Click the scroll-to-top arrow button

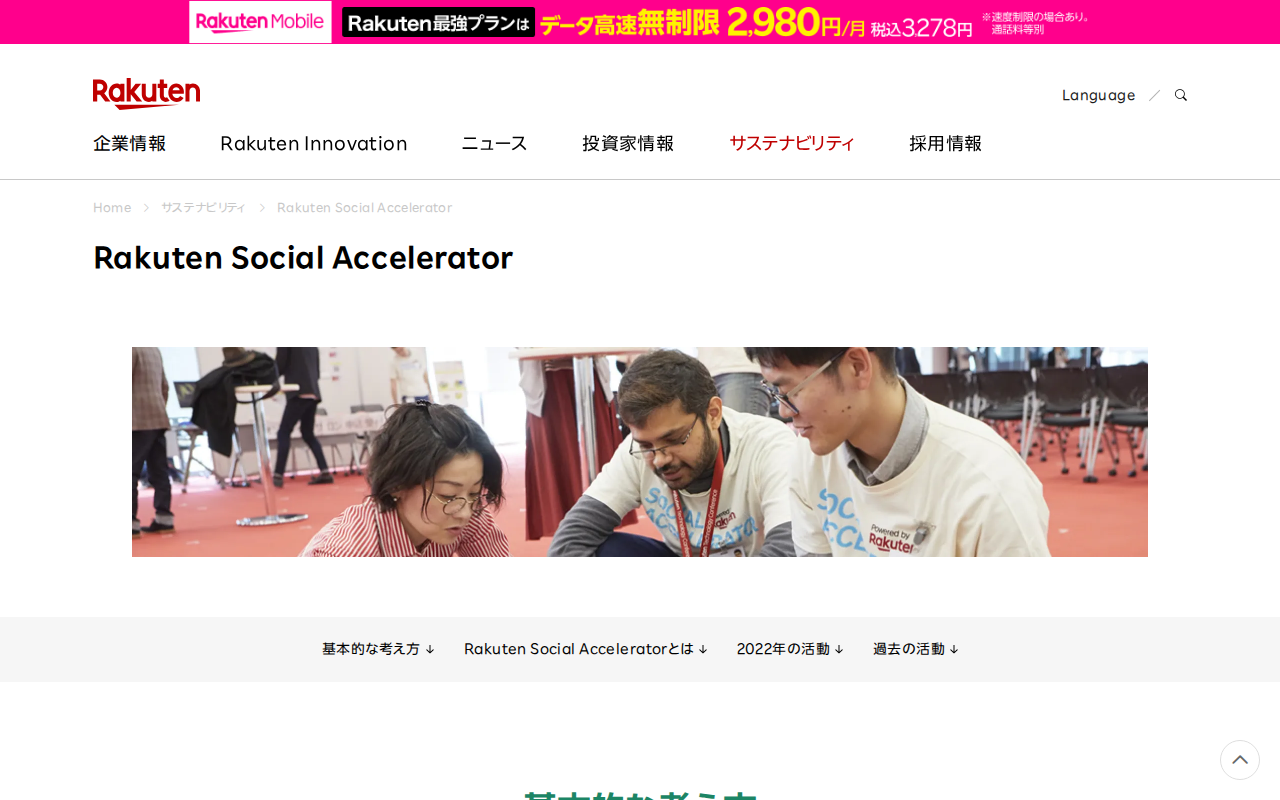tap(1240, 760)
